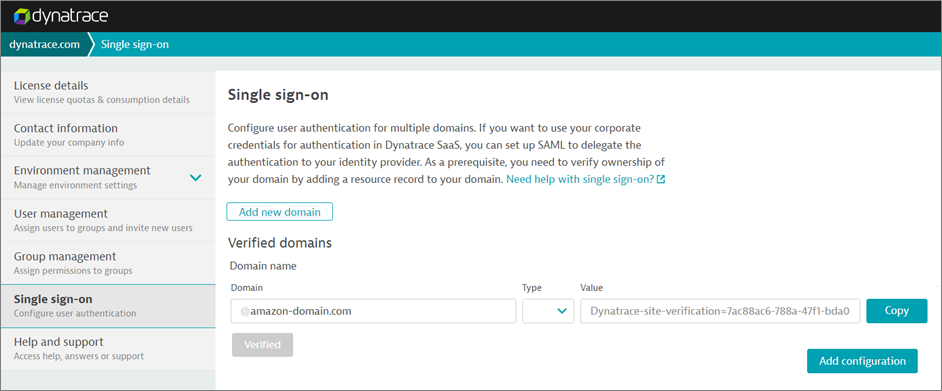Click the Value column label

tap(591, 288)
